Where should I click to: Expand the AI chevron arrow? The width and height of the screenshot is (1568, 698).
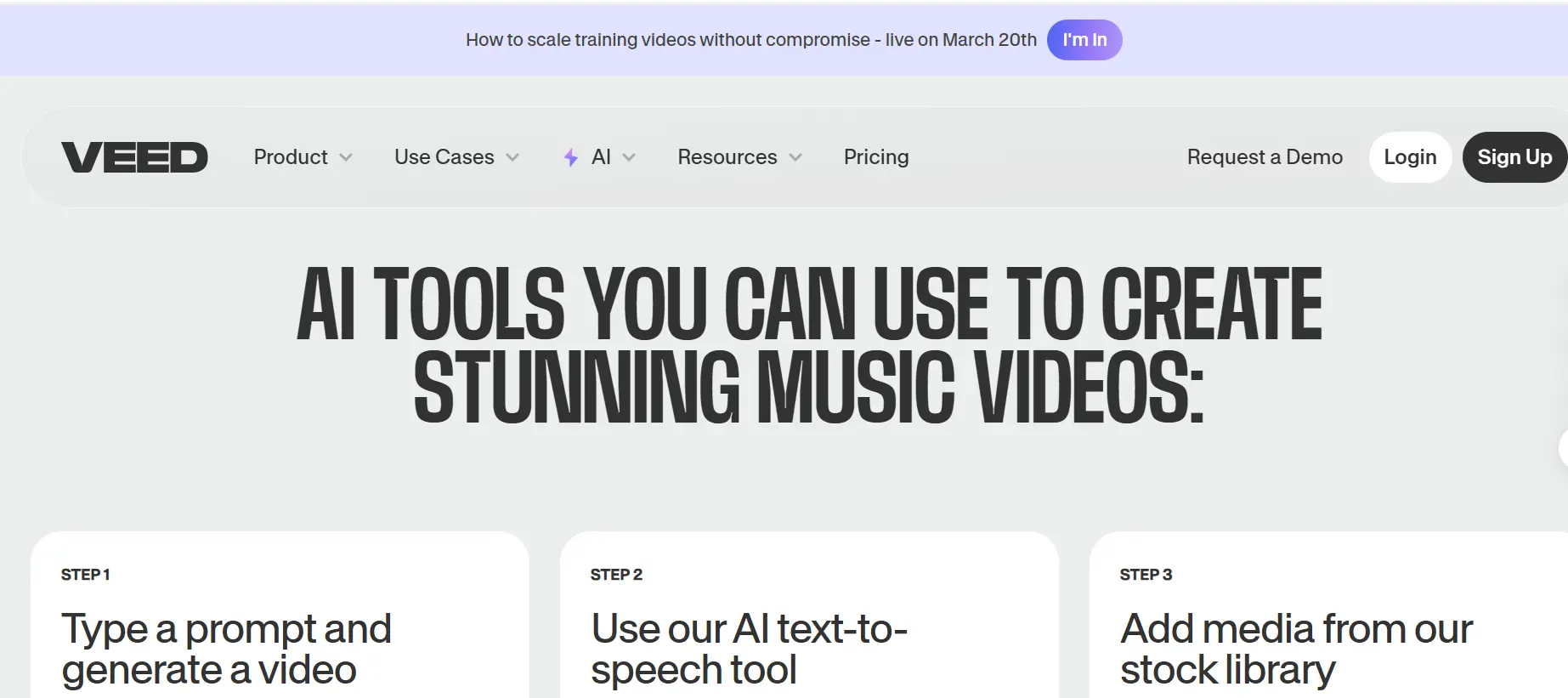click(x=629, y=157)
